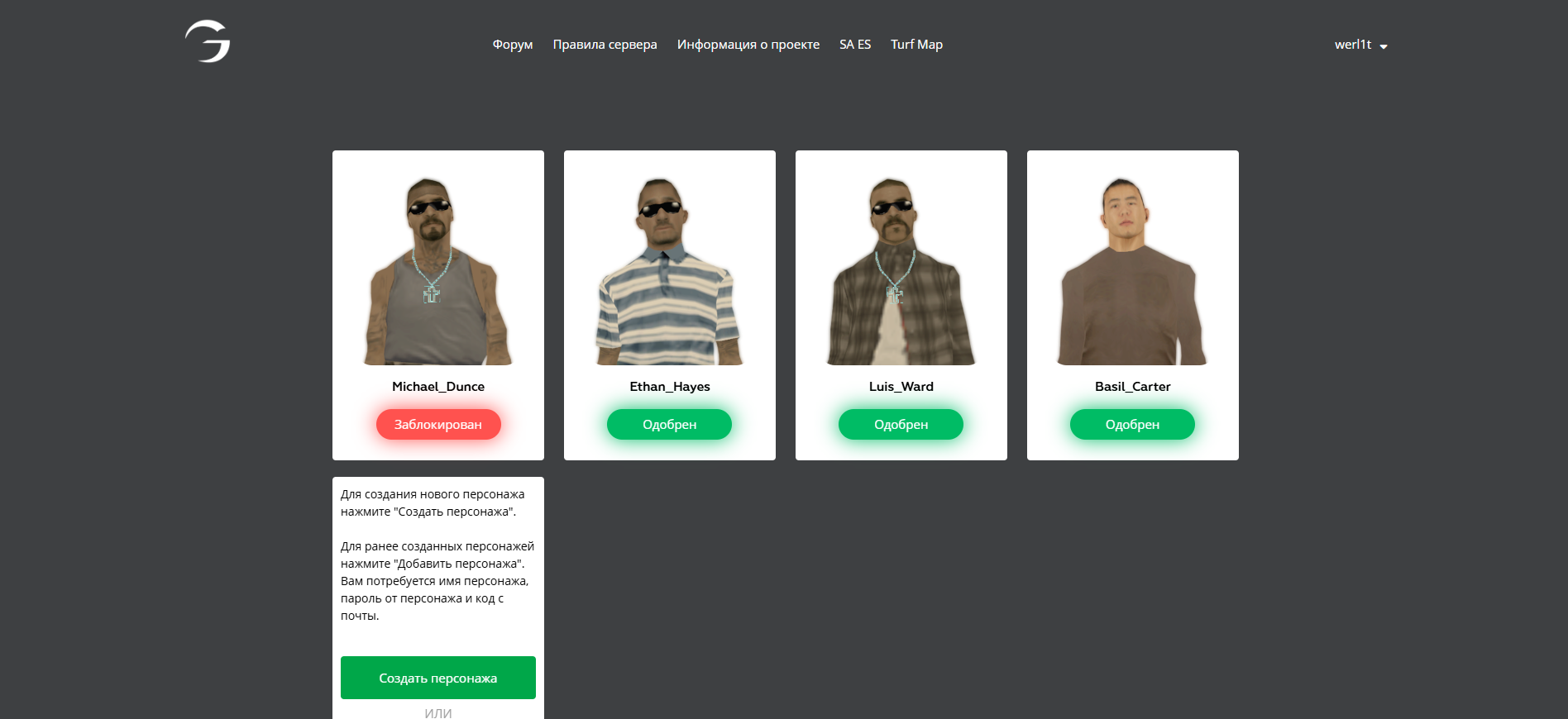
Task: Select Ethan_Hayes character avatar
Action: pos(670,270)
